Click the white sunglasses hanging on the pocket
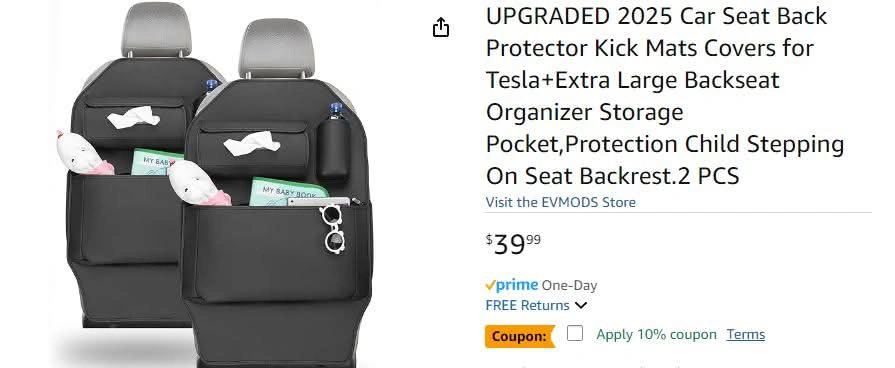895x368 pixels. click(x=333, y=228)
